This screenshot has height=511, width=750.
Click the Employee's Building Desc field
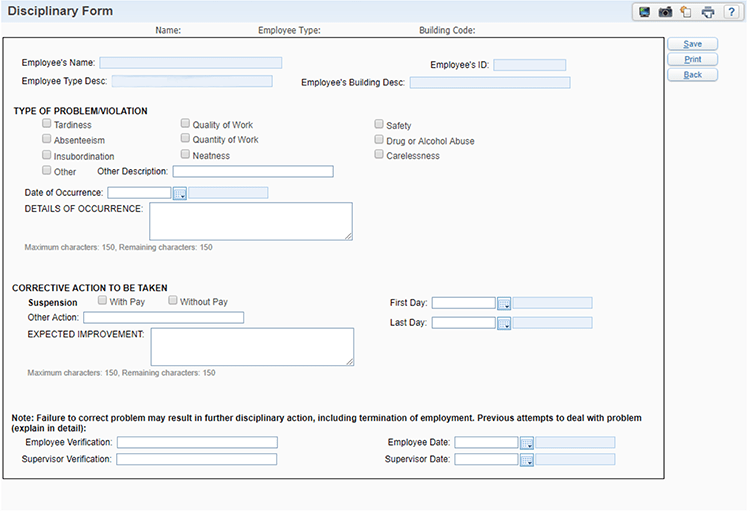[x=490, y=83]
